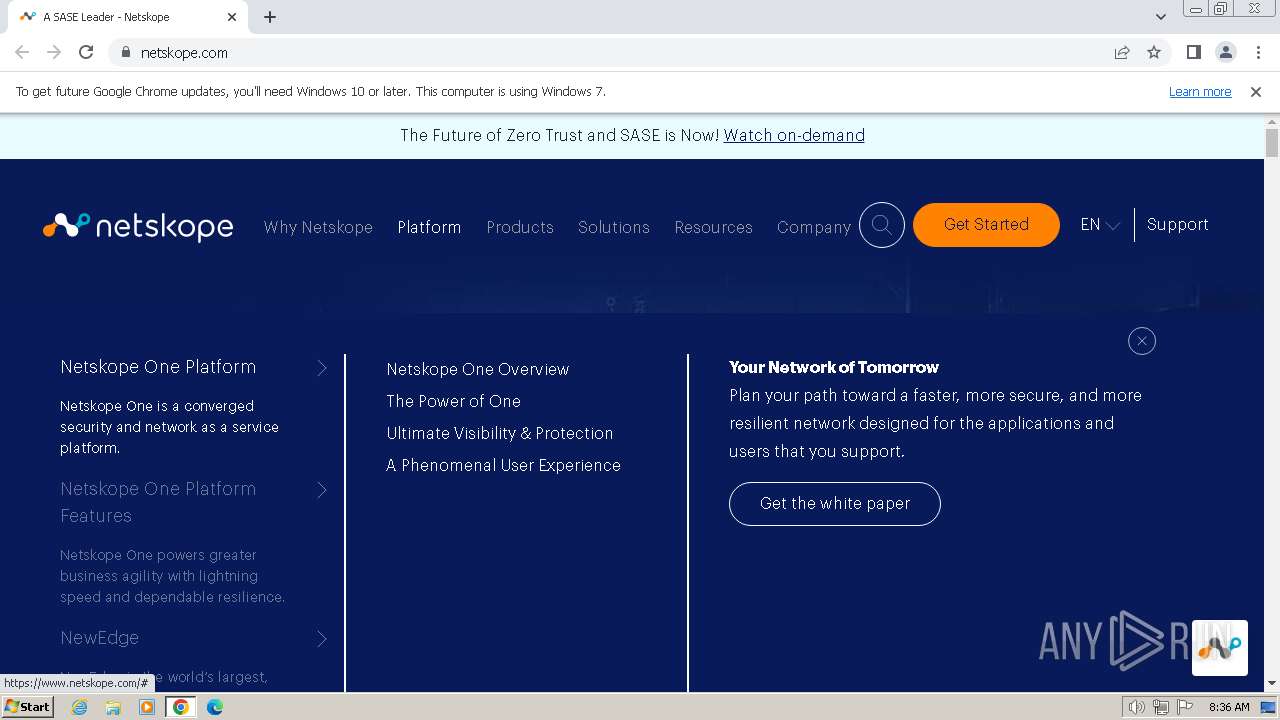
Task: Click the Get Started button
Action: [x=986, y=224]
